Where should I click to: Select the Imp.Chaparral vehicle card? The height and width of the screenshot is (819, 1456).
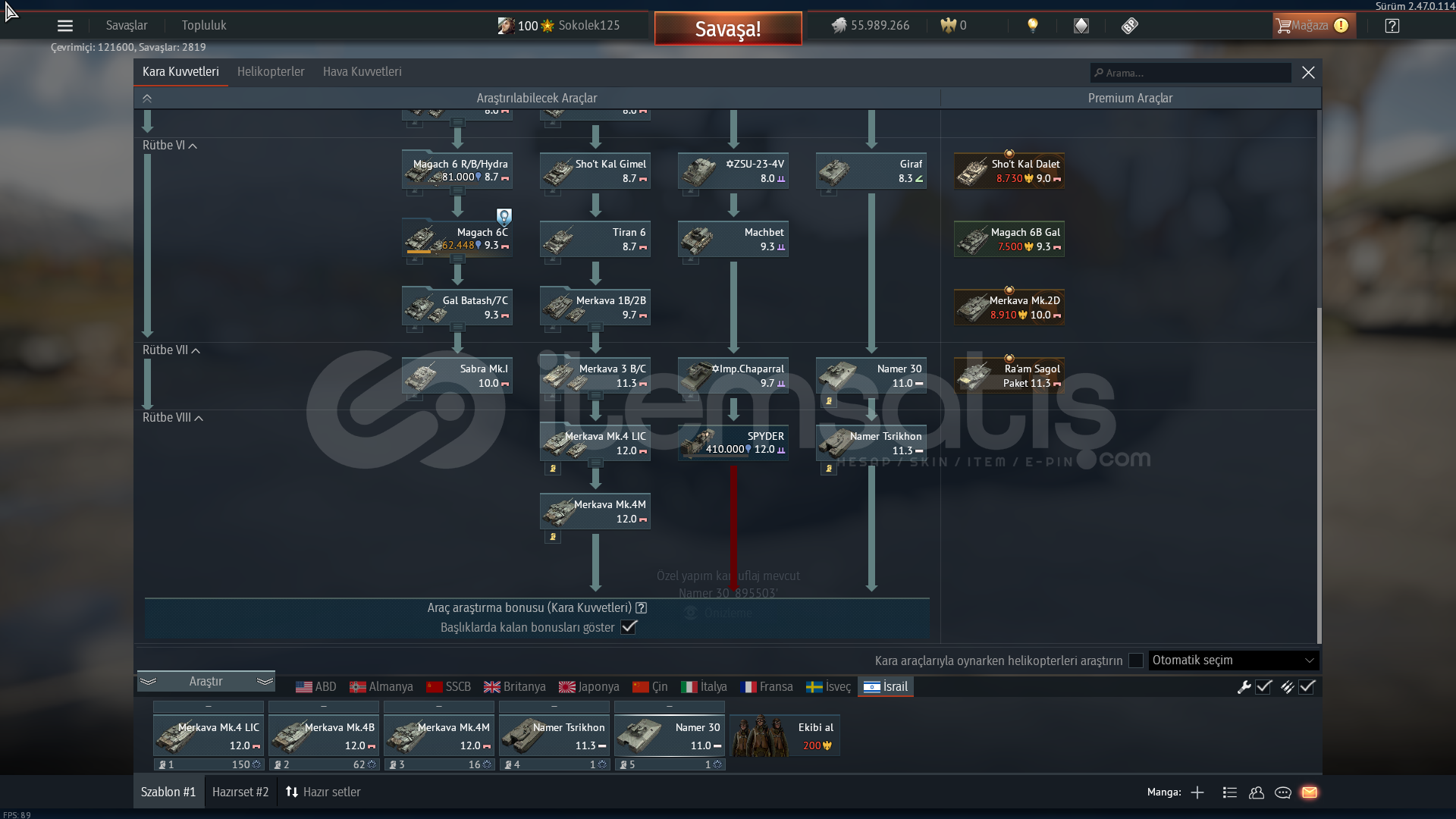733,375
